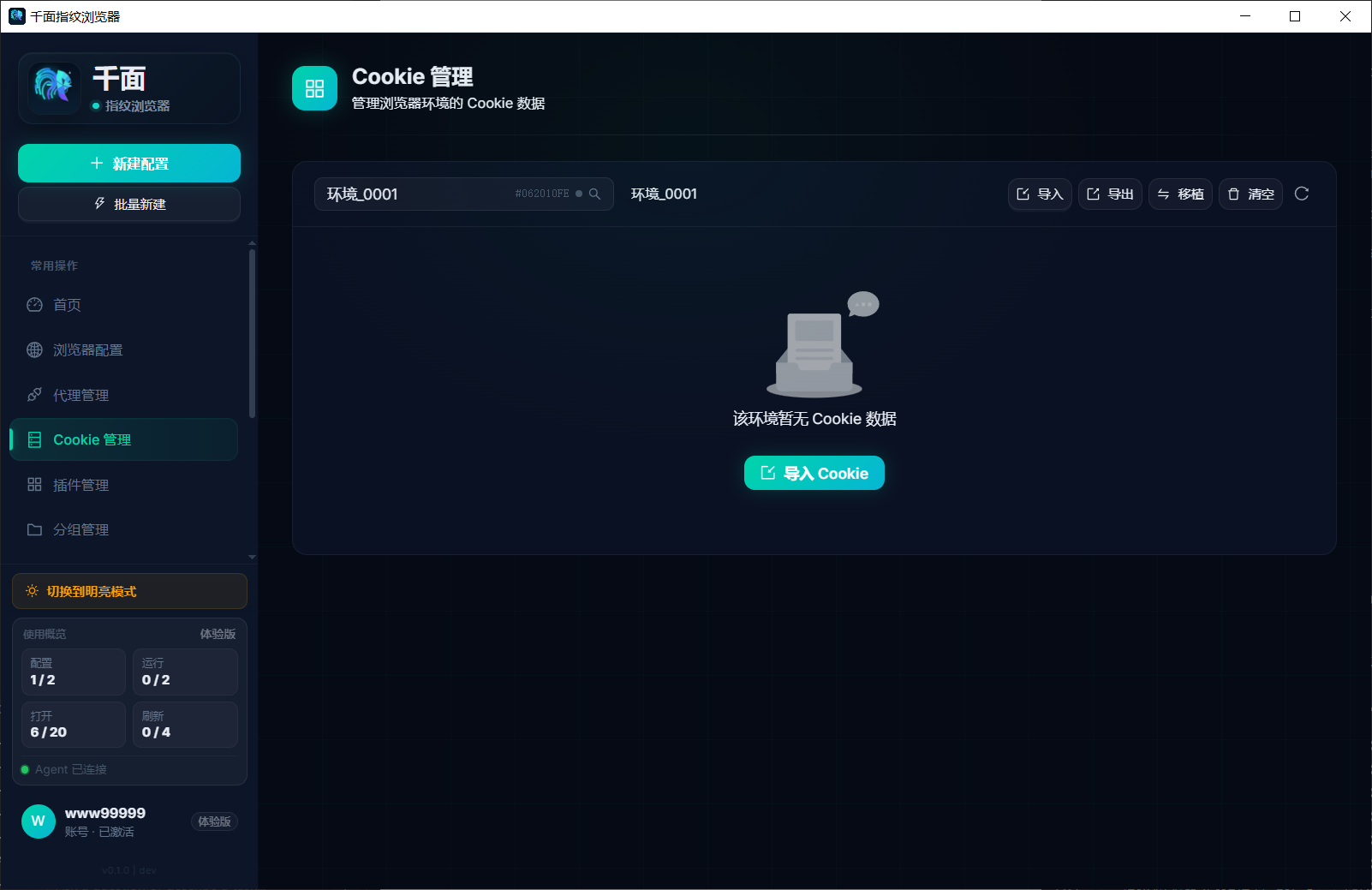Click the 移植 toolbar button
Screen dimensions: 1372x890
tap(1180, 194)
